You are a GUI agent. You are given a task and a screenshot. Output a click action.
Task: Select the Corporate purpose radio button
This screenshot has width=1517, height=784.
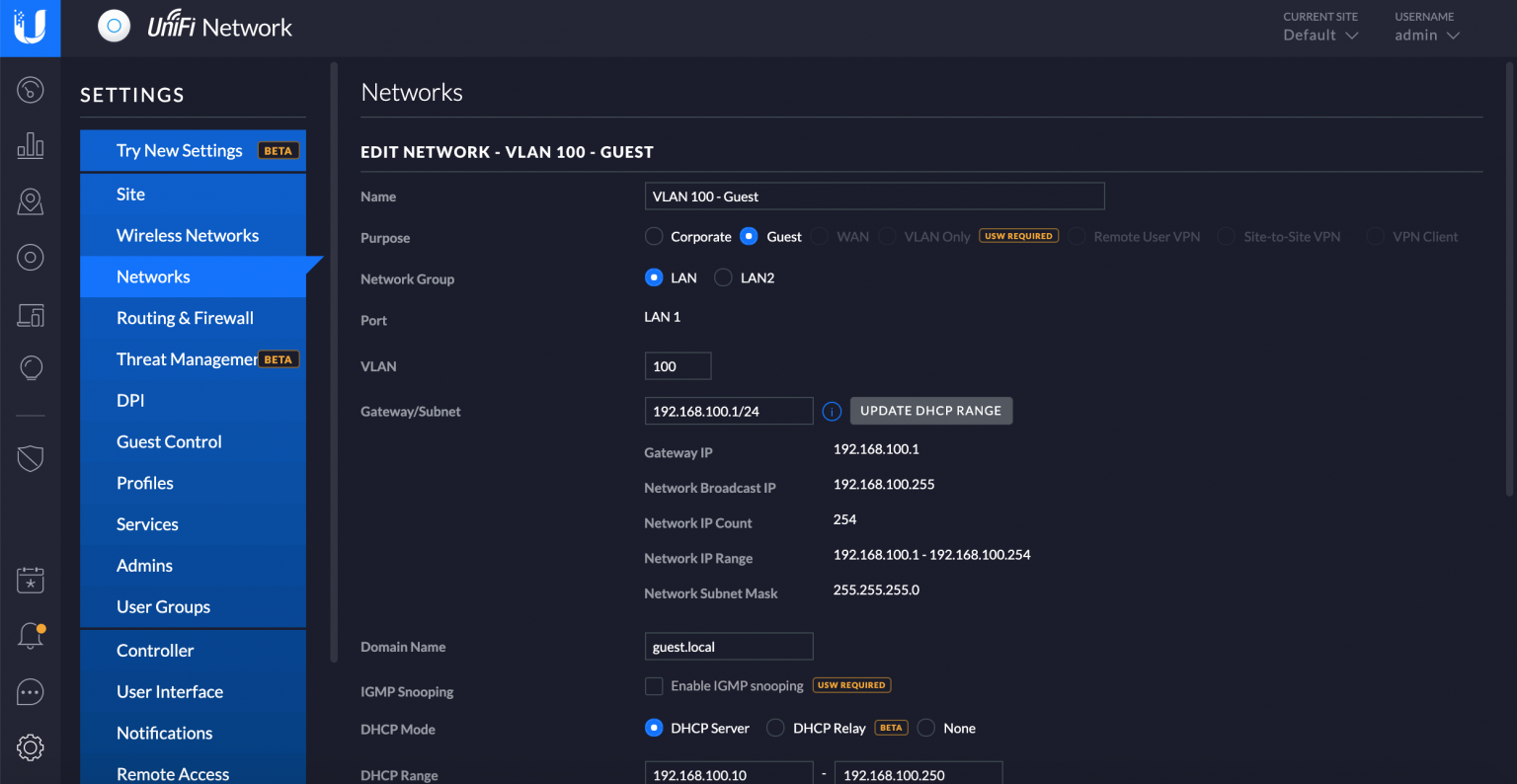653,236
